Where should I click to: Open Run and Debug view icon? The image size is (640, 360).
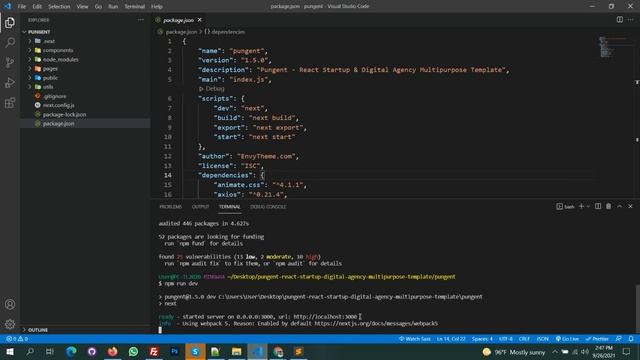10,82
